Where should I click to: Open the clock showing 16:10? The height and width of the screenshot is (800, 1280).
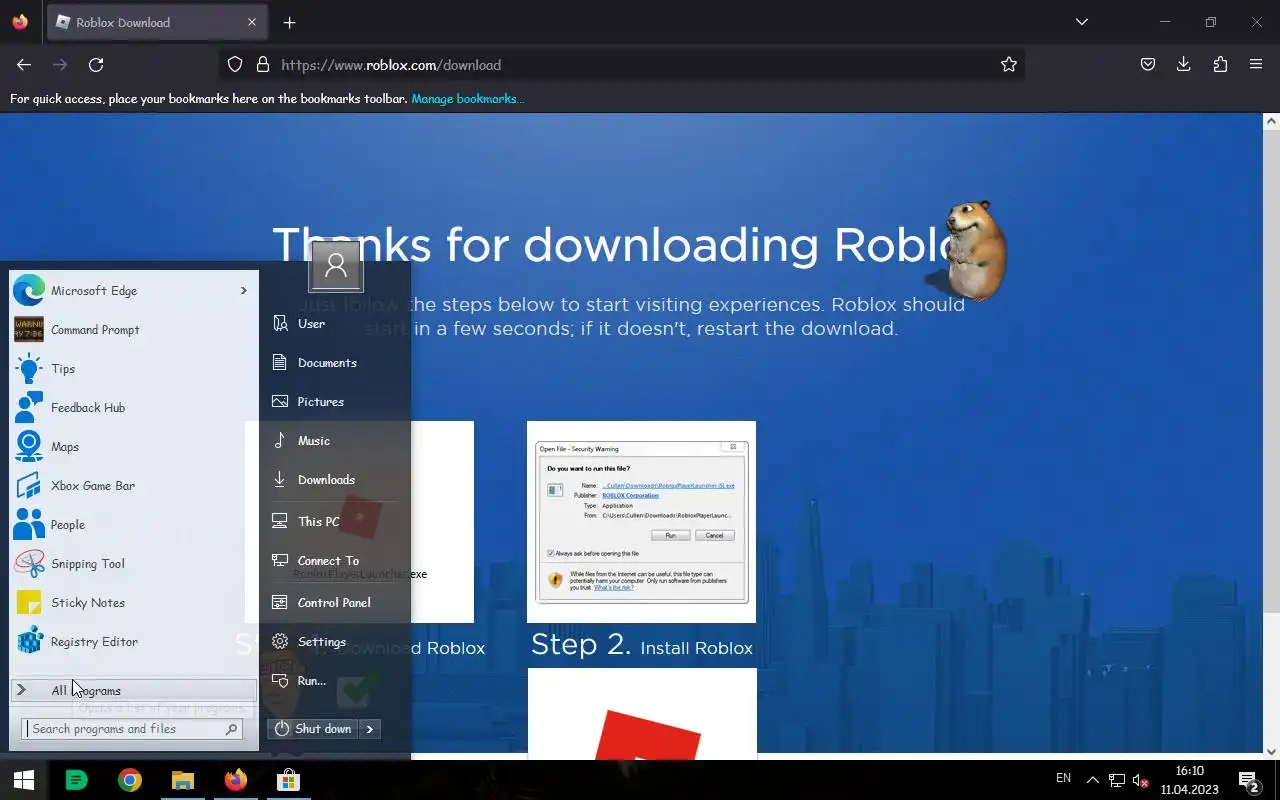pyautogui.click(x=1189, y=780)
